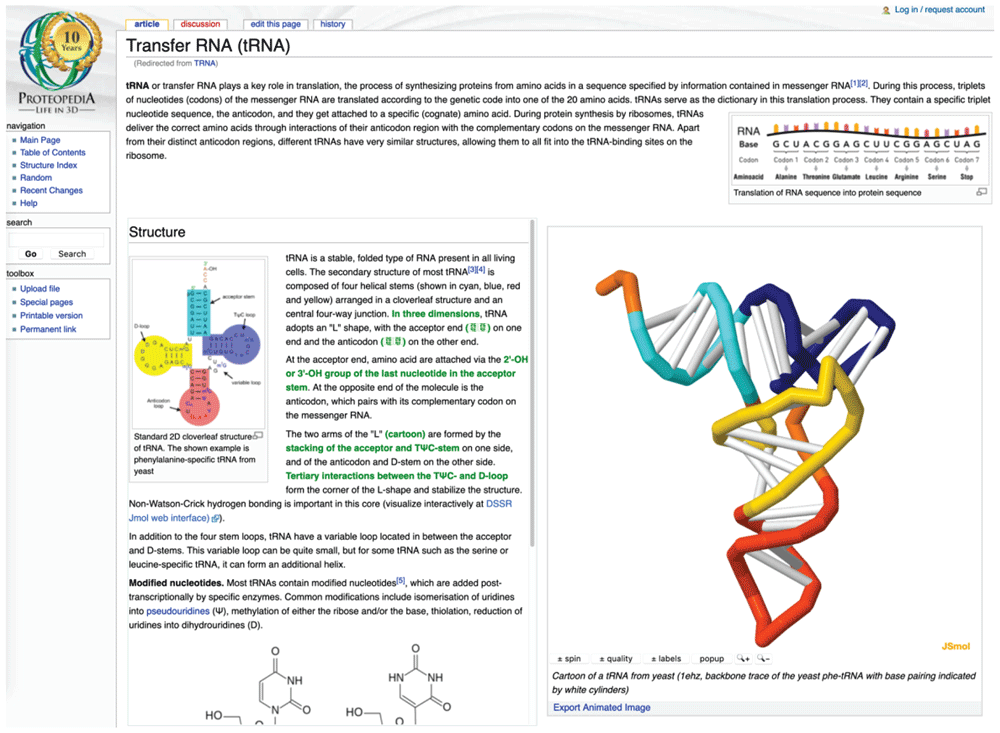Click the Export Animated Image link

click(601, 707)
